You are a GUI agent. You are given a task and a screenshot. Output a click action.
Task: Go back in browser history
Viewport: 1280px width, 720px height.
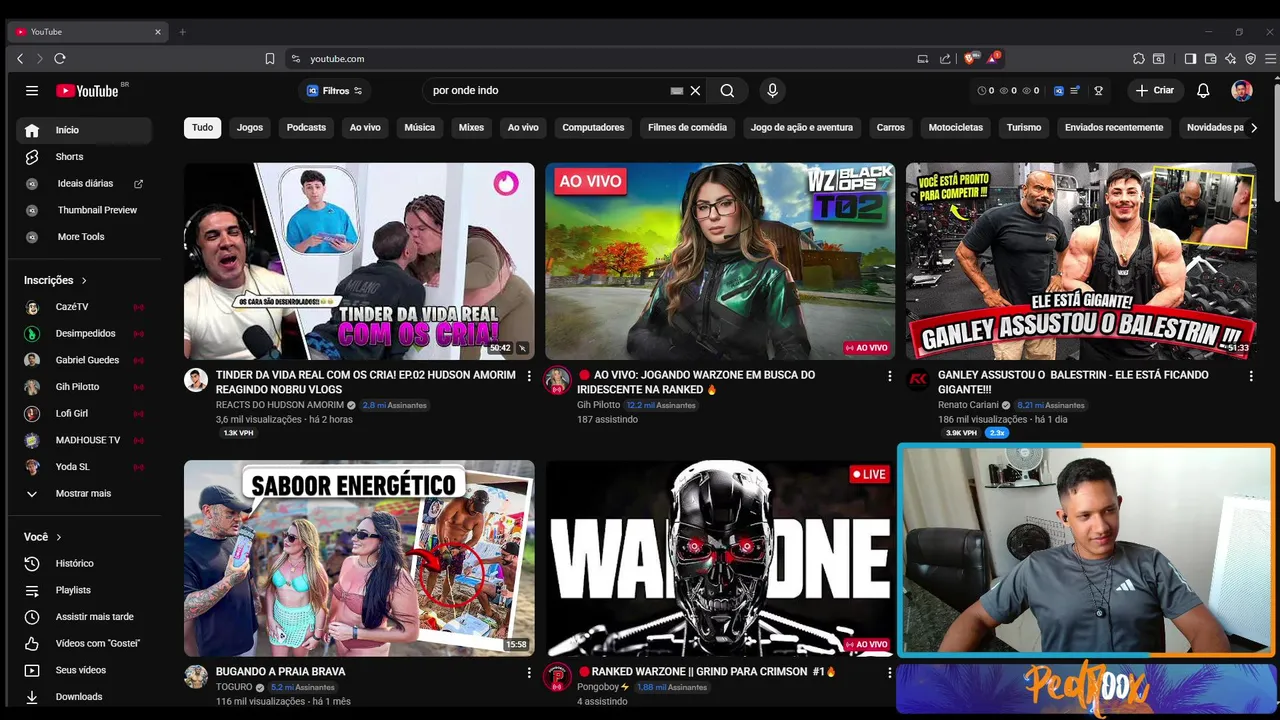click(x=20, y=59)
